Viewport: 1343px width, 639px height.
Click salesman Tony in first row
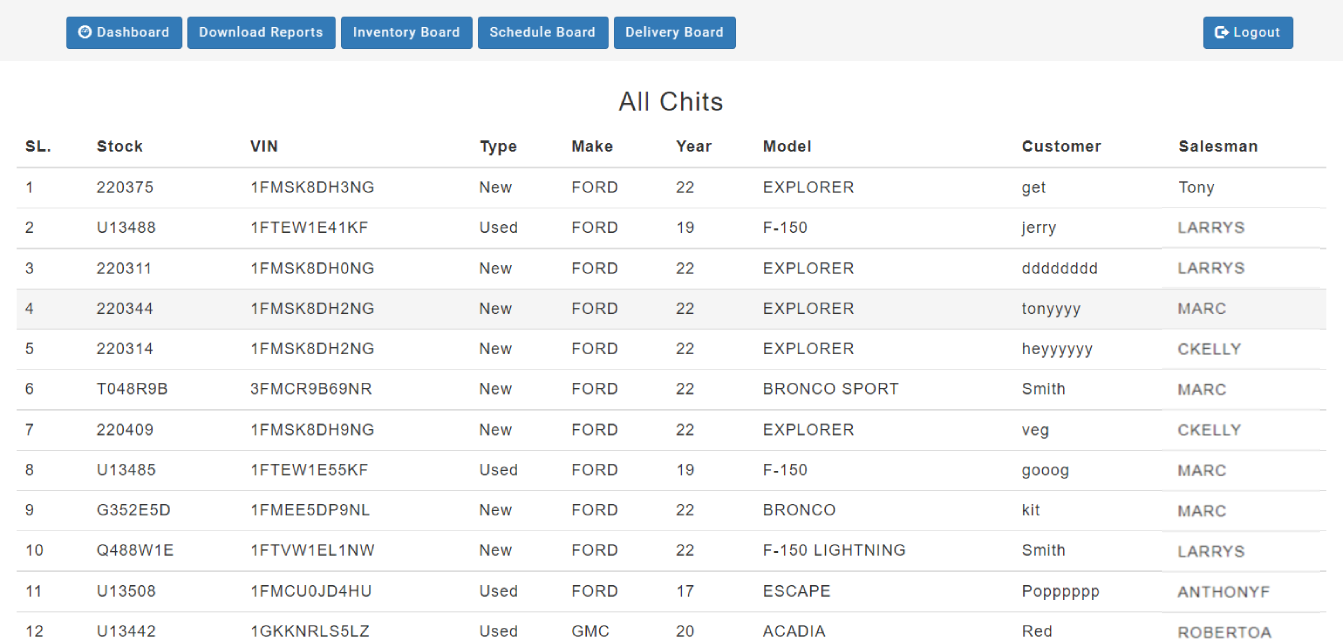click(1196, 187)
